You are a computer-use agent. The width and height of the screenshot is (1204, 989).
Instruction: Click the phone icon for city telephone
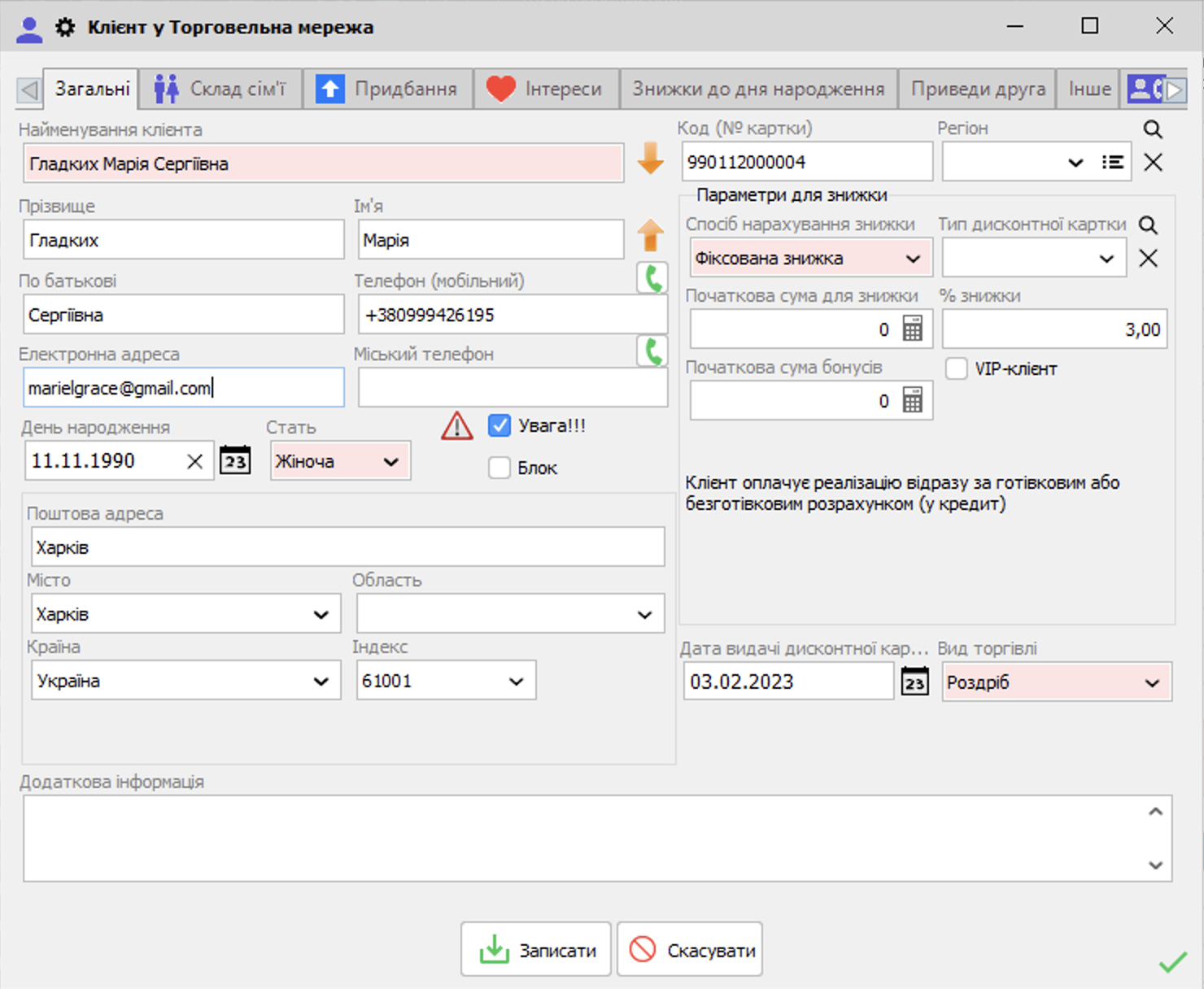[x=652, y=351]
